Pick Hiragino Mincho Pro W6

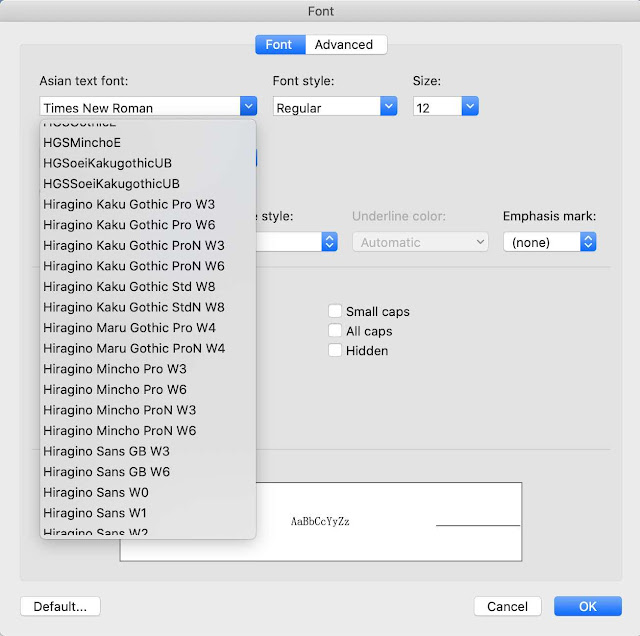(x=148, y=389)
